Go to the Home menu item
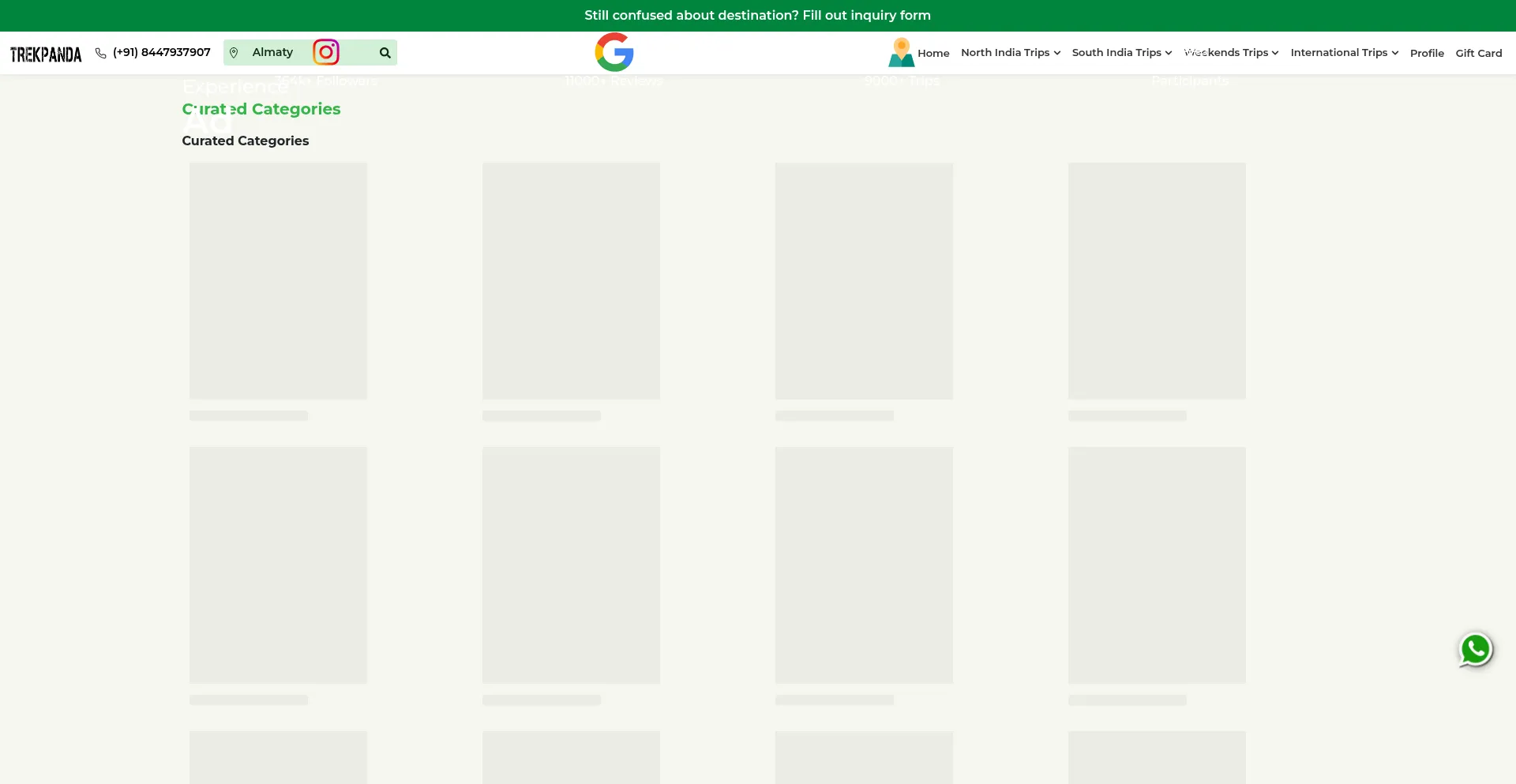The image size is (1516, 784). tap(933, 54)
